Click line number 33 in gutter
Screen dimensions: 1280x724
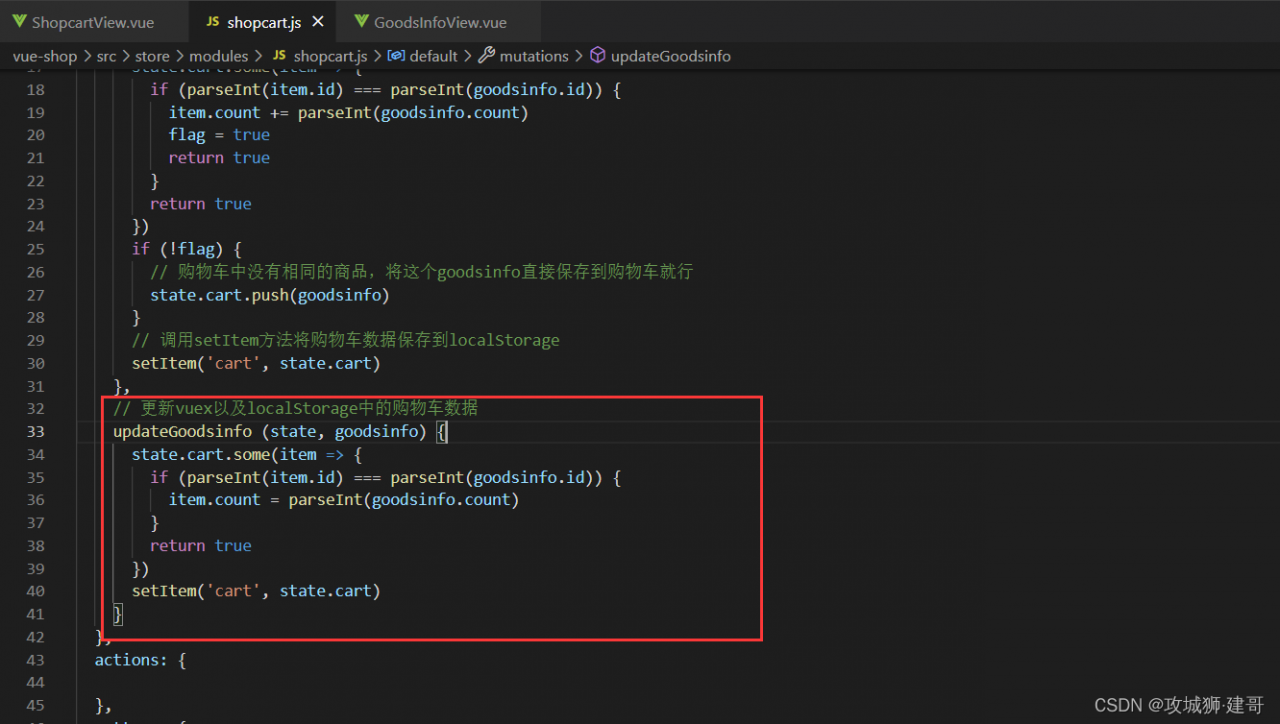click(x=36, y=432)
